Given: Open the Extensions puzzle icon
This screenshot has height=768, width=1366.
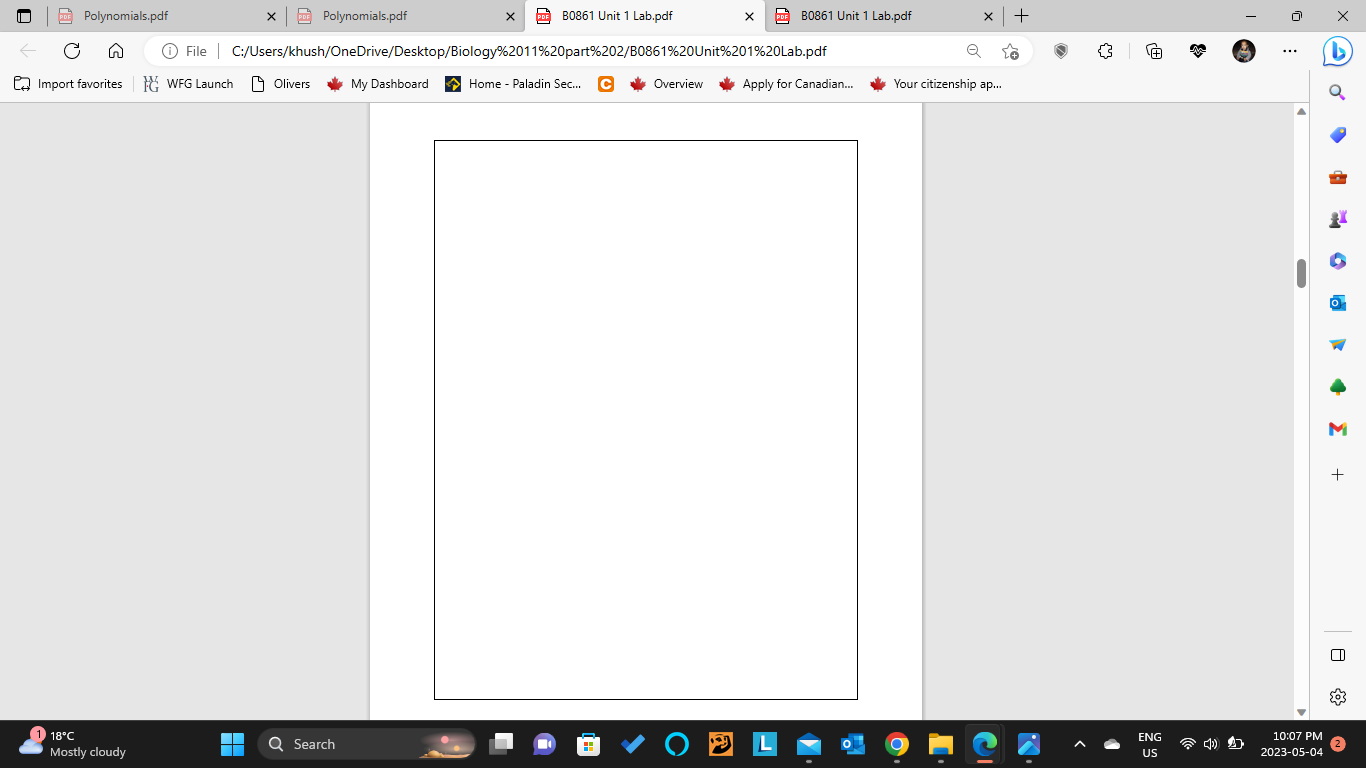Looking at the screenshot, I should tap(1105, 51).
